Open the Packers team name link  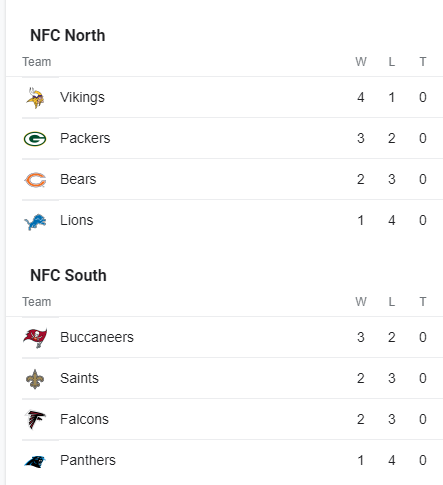85,138
